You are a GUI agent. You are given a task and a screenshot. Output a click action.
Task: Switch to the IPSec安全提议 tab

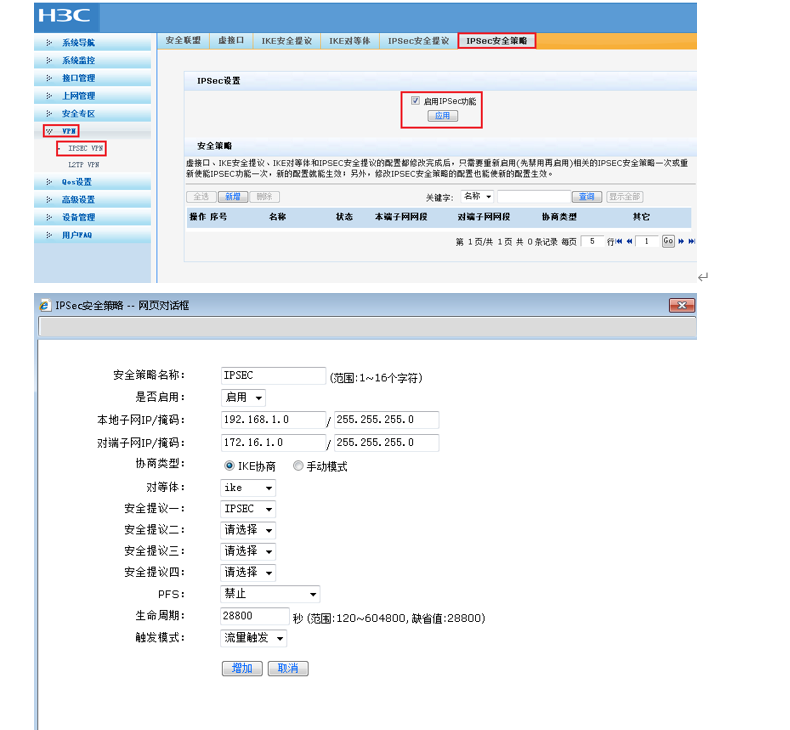[x=418, y=41]
